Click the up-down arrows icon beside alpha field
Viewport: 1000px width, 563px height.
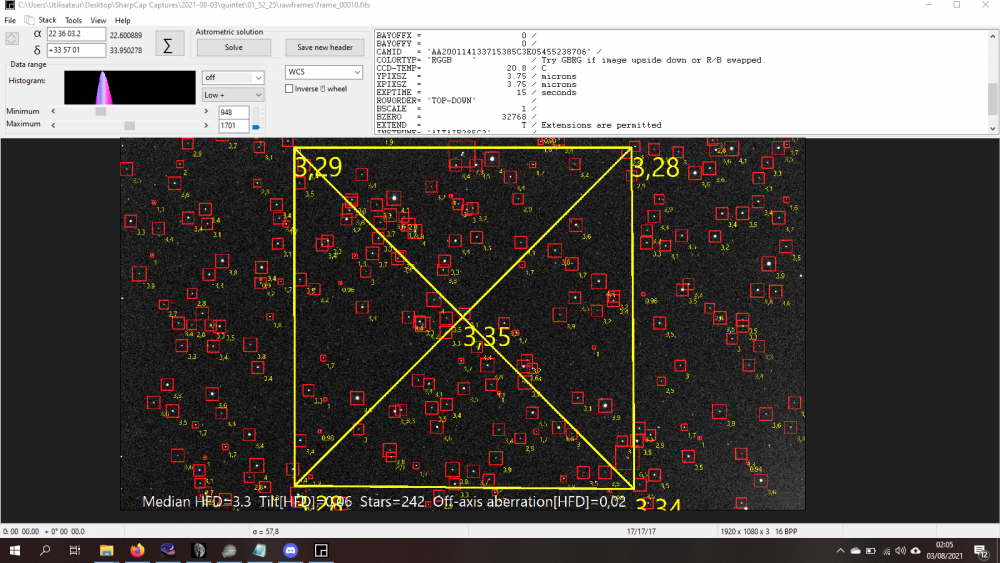coord(12,39)
